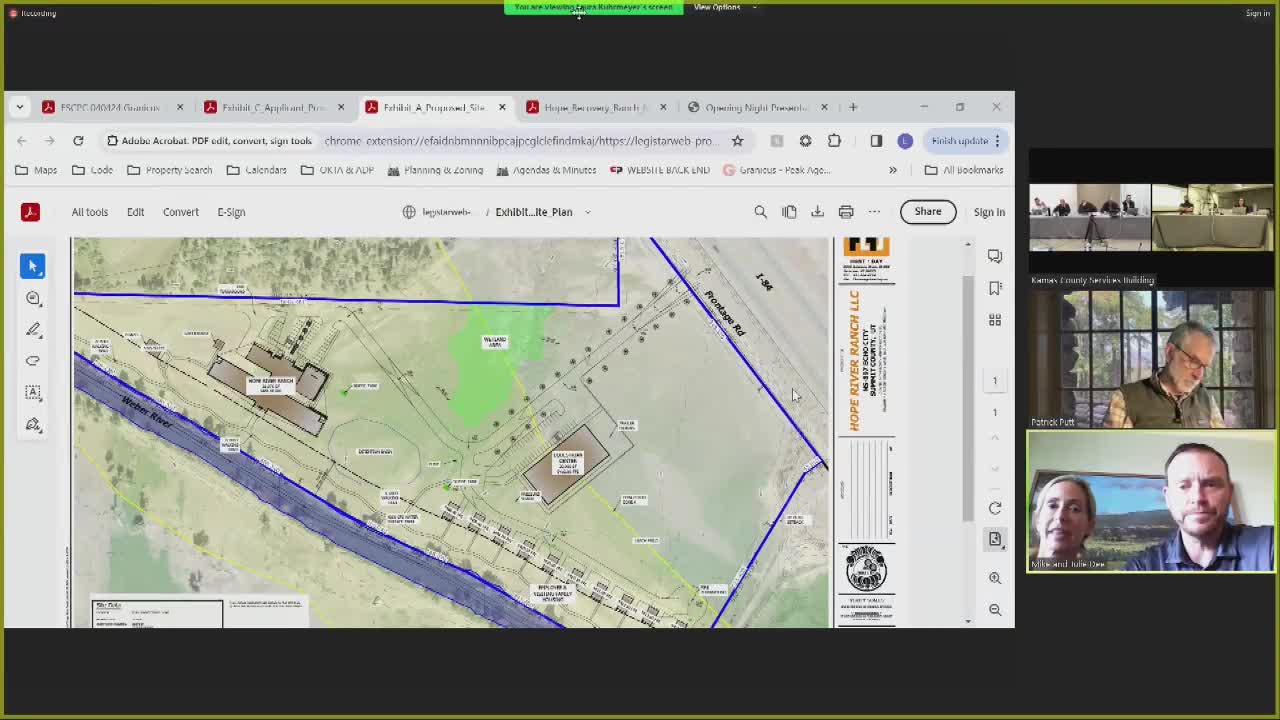1280x720 pixels.
Task: Open the Agendas & Minutes bookmark
Action: click(546, 170)
